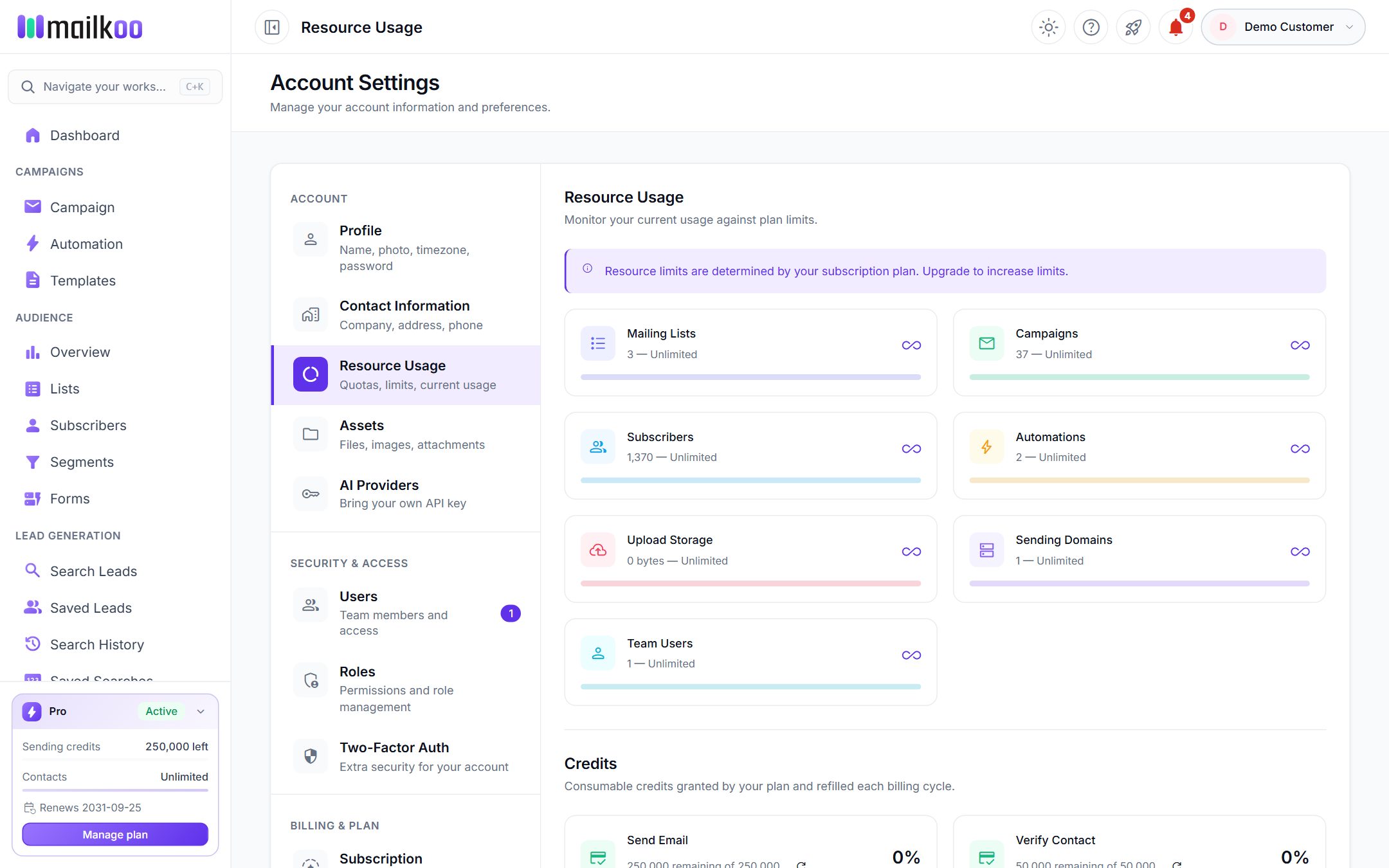Click the Verify Contact refresh icon
The width and height of the screenshot is (1389, 868).
(x=1177, y=865)
